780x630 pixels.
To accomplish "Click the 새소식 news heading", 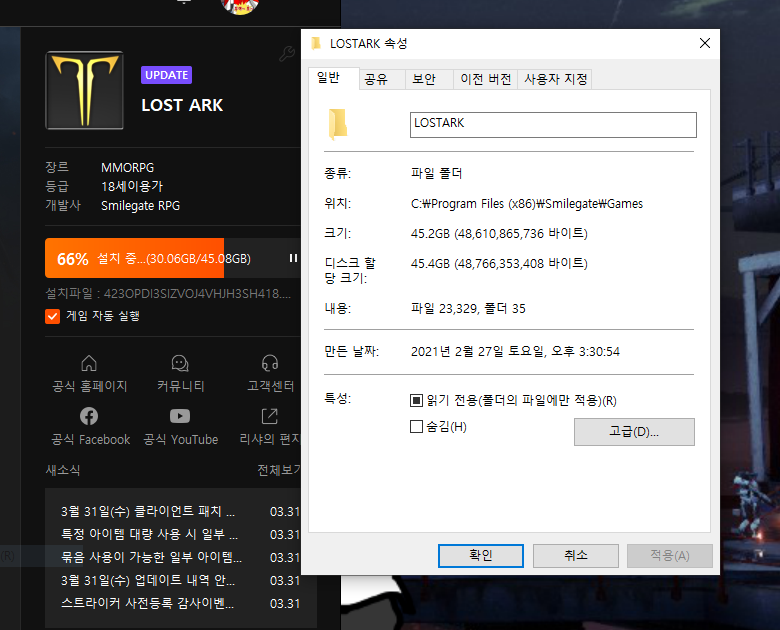I will (x=63, y=470).
